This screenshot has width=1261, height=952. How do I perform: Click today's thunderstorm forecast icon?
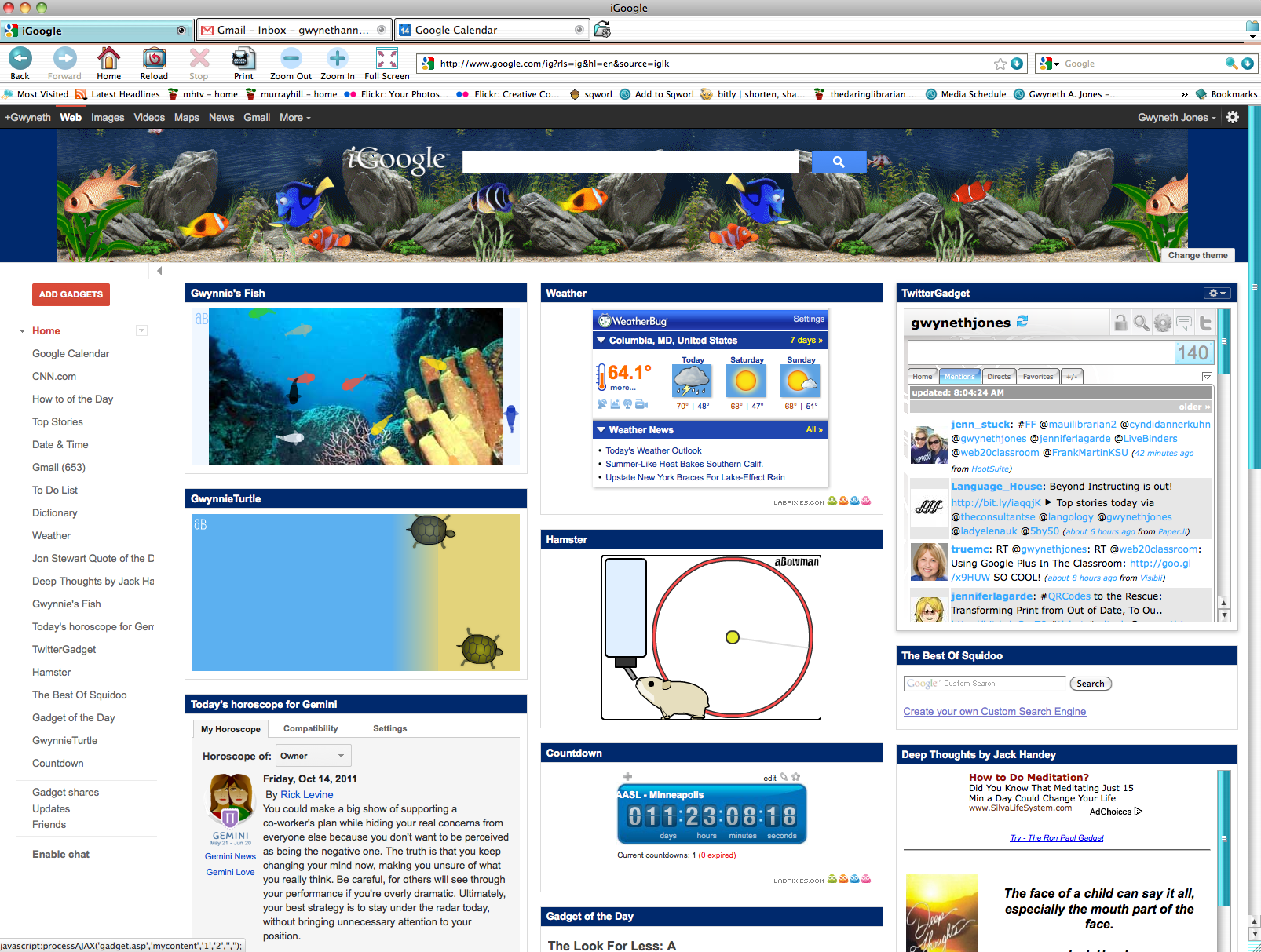point(692,381)
